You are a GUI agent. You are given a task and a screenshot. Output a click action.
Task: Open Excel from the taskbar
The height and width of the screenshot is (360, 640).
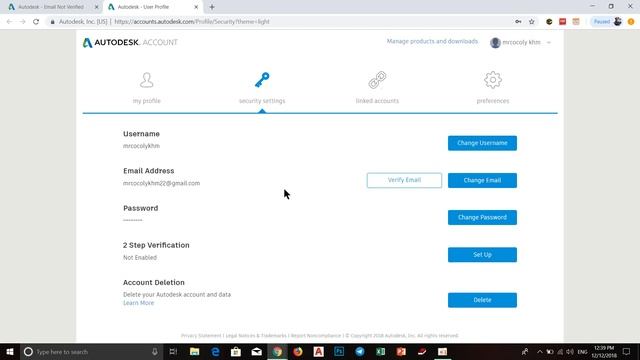[380, 351]
